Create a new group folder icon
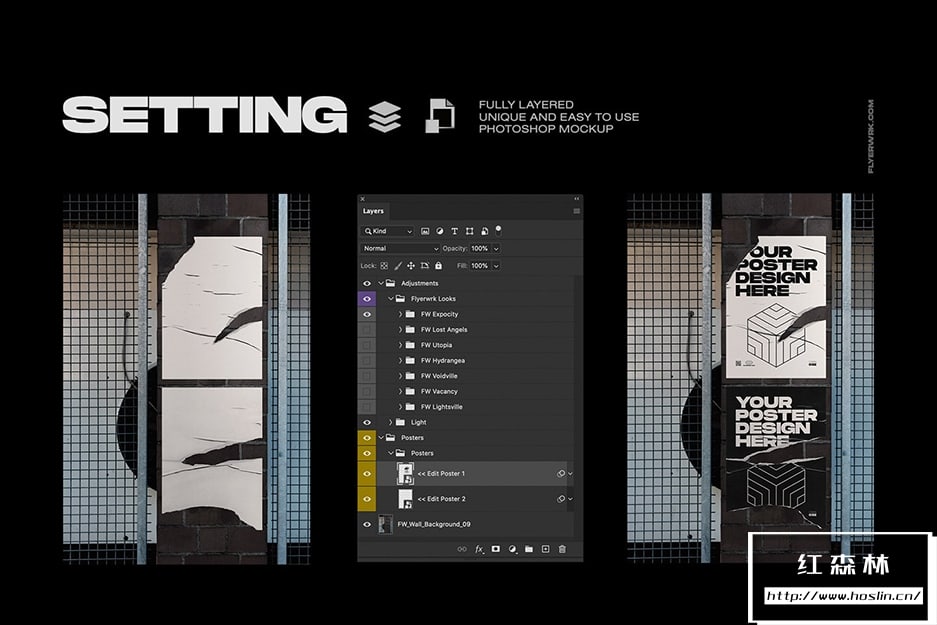This screenshot has height=625, width=937. click(x=529, y=549)
